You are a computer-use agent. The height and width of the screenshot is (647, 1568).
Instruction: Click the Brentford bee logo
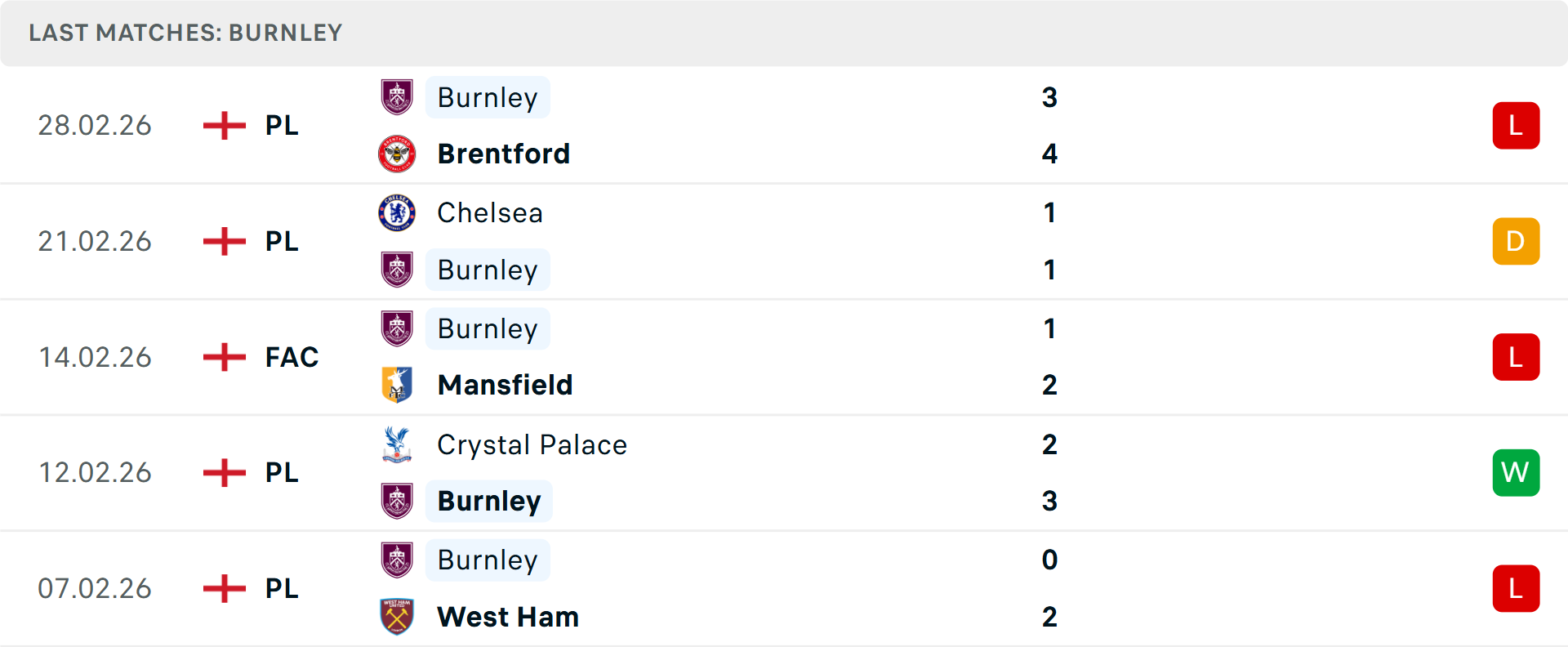tap(397, 154)
